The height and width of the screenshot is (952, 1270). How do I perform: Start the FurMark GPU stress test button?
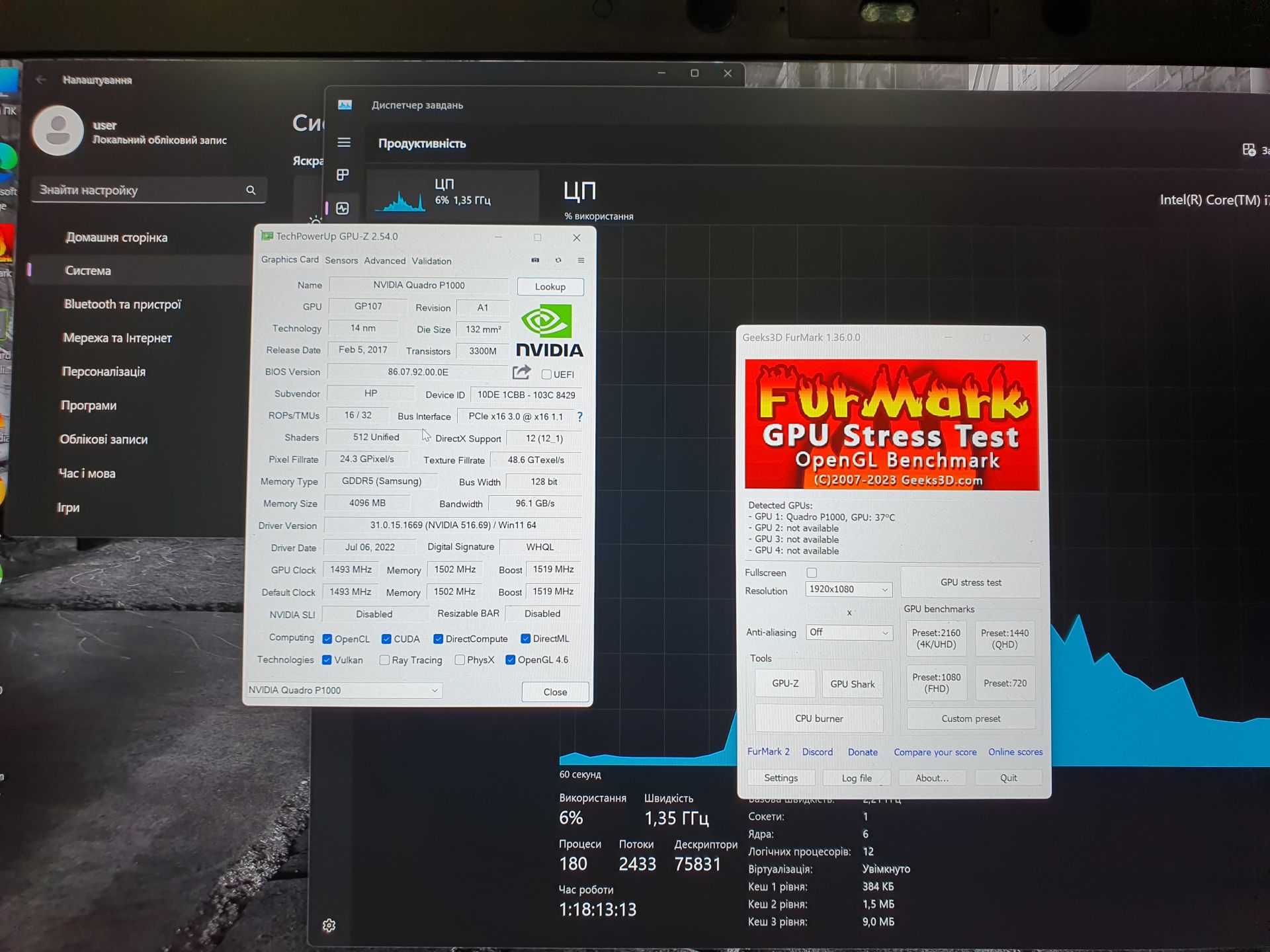click(x=970, y=582)
